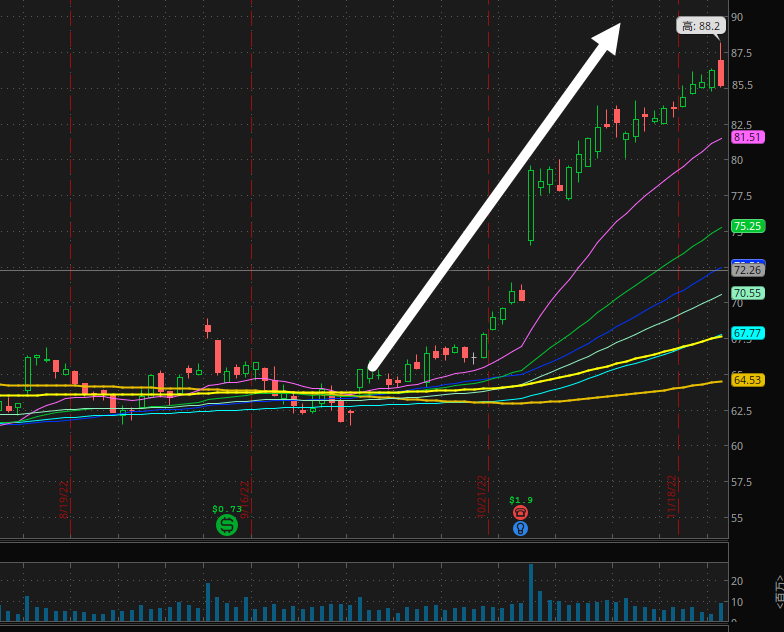This screenshot has height=632, width=784.
Task: Click the gray 72.26 crosshair price label
Action: tap(748, 270)
